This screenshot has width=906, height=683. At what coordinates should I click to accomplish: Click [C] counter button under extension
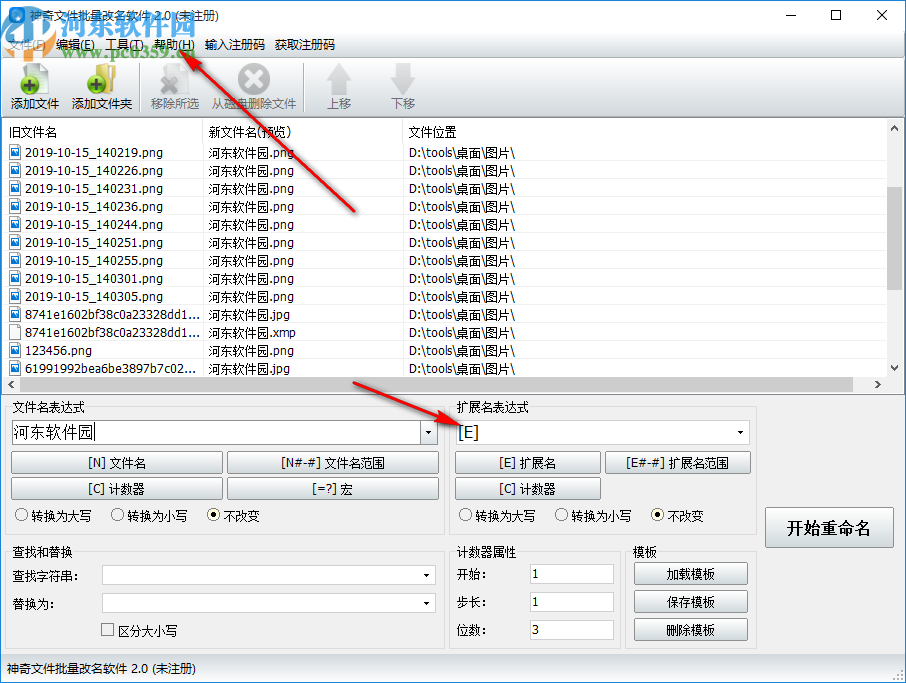coord(528,489)
